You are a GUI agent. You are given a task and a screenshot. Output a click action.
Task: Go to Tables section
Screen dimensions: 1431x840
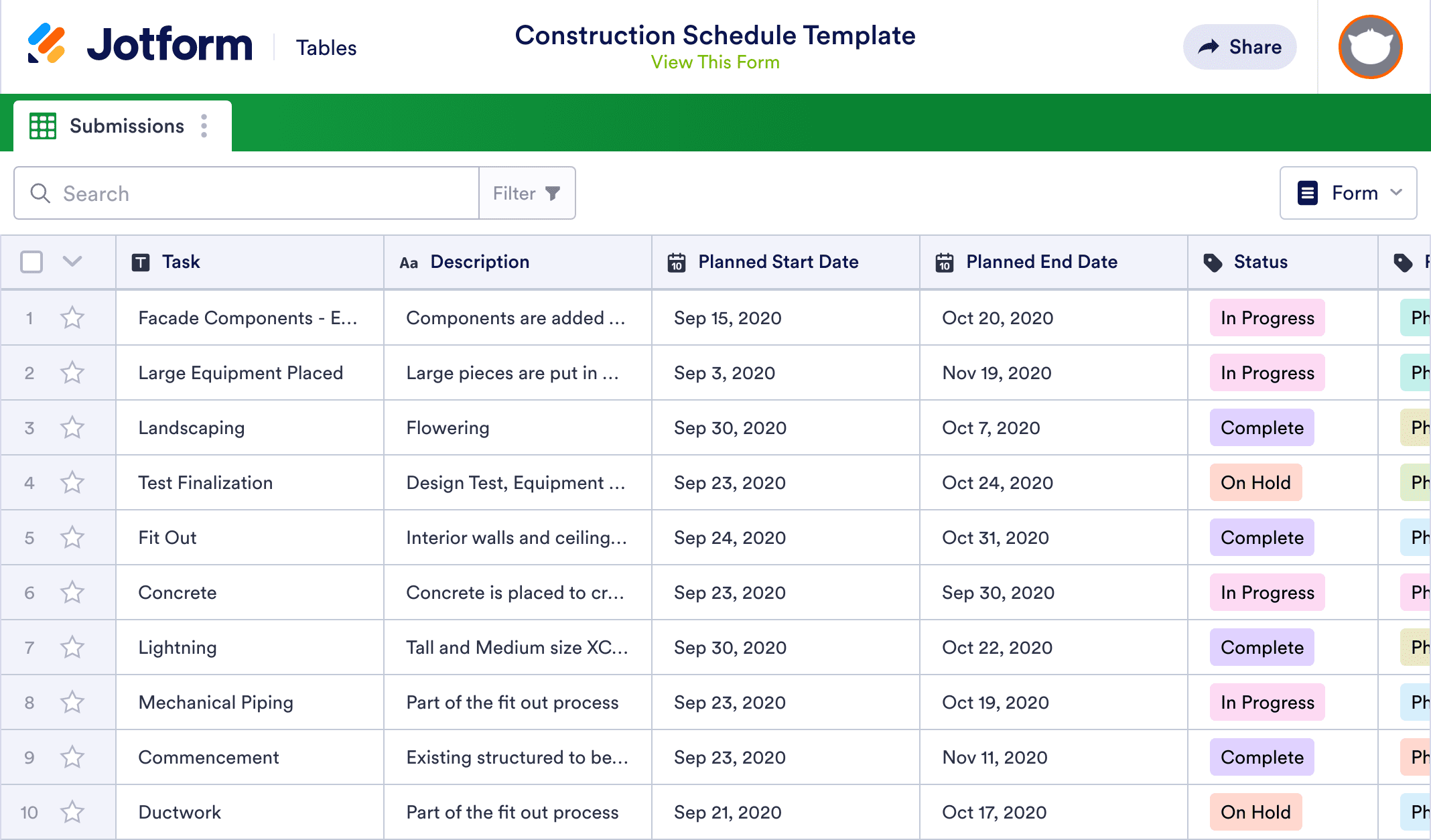tap(326, 48)
